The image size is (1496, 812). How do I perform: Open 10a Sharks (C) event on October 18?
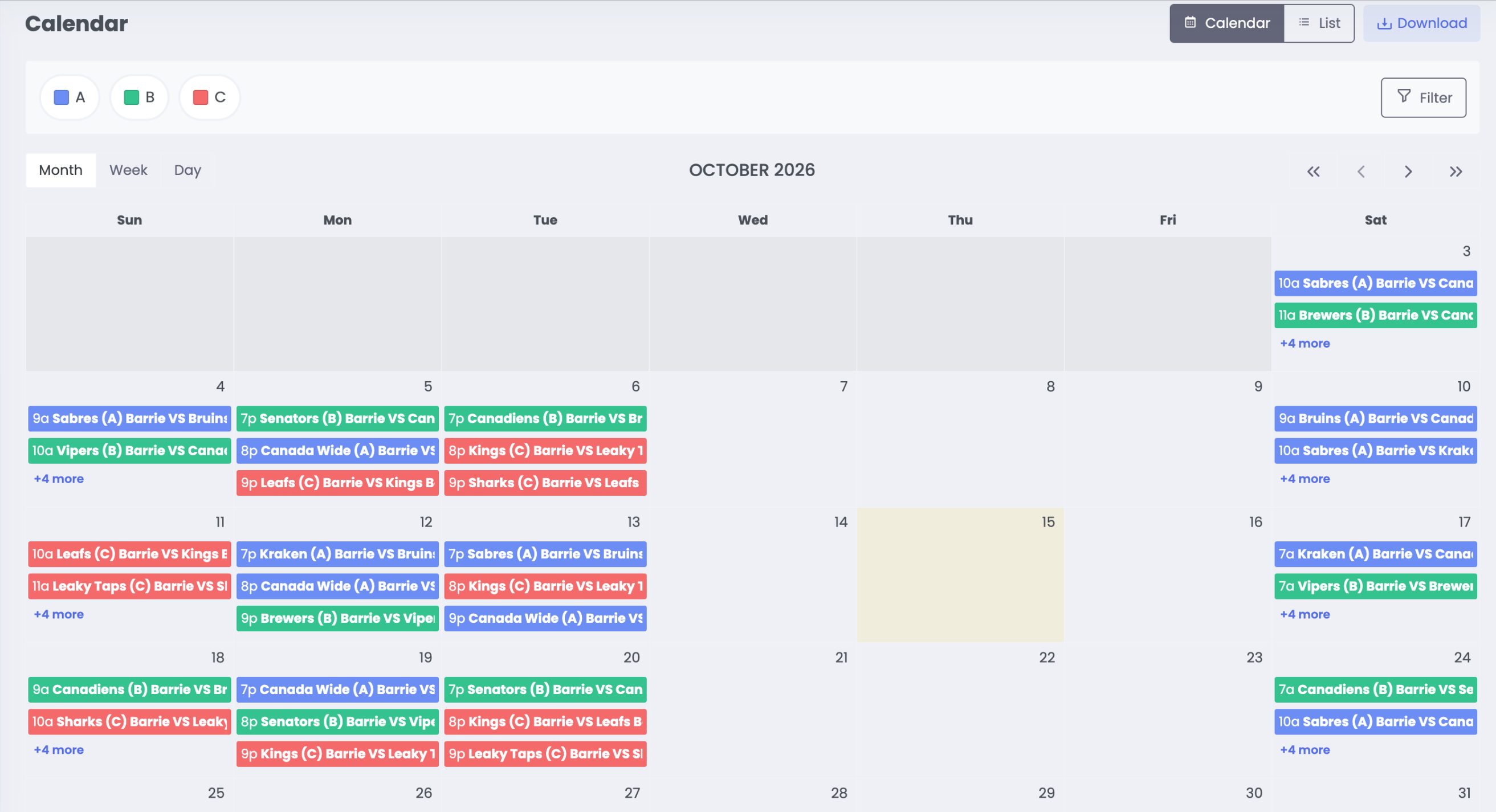tap(129, 721)
